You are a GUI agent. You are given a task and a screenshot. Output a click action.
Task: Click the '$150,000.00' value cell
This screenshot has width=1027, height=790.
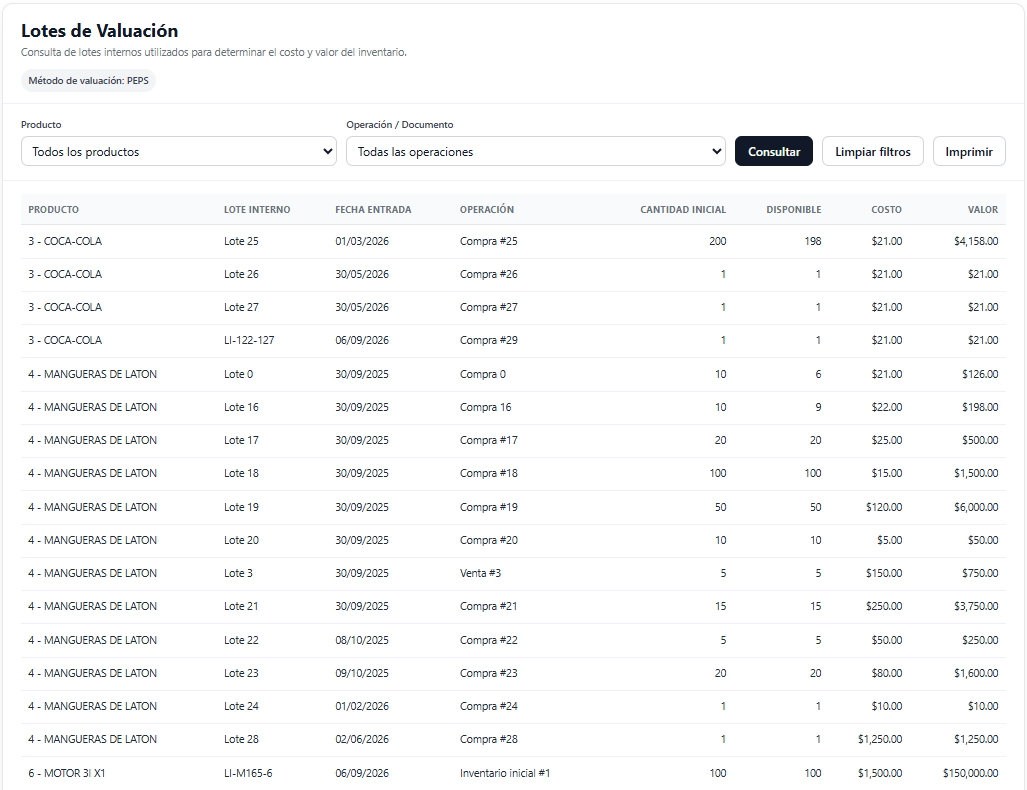(x=971, y=773)
